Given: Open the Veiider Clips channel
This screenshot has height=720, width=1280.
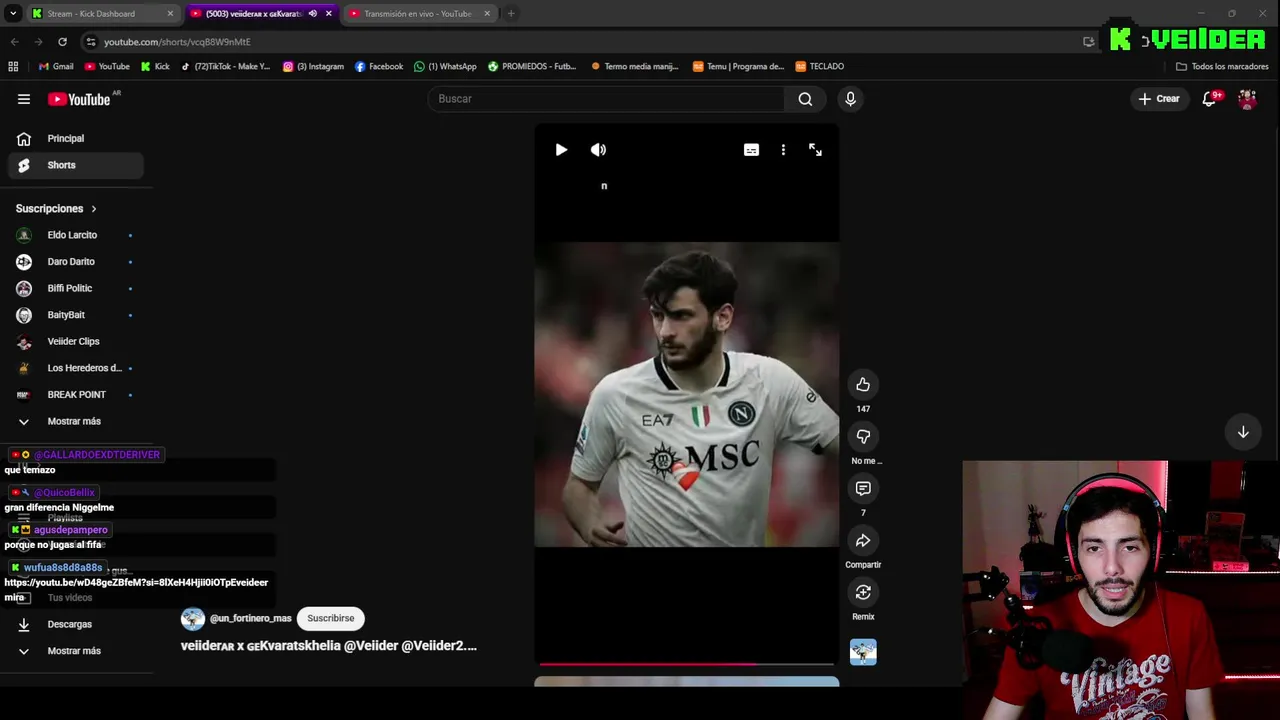Looking at the screenshot, I should [76, 341].
